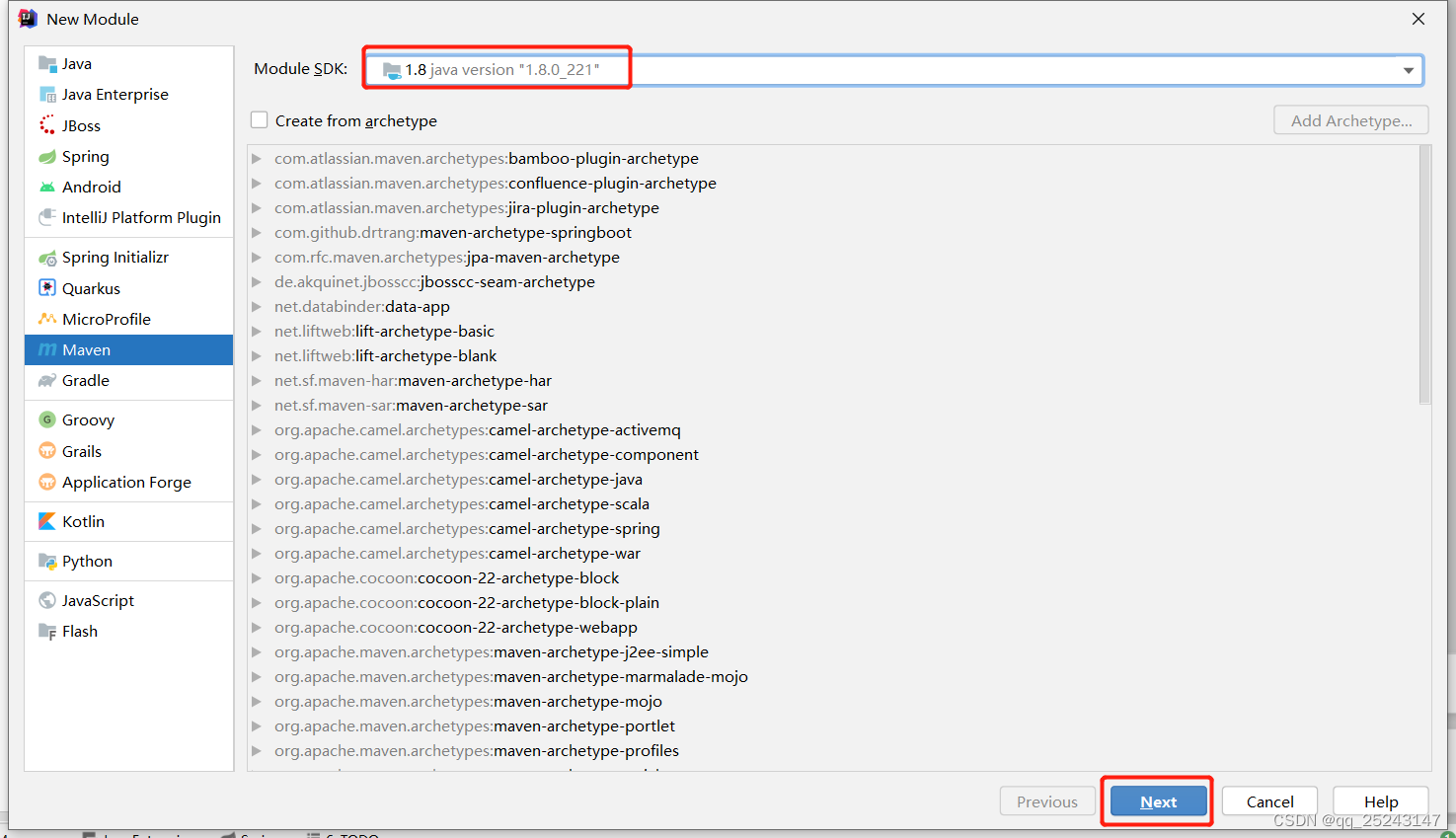Viewport: 1456px width, 838px height.
Task: Click the Python folder icon
Action: (x=47, y=561)
